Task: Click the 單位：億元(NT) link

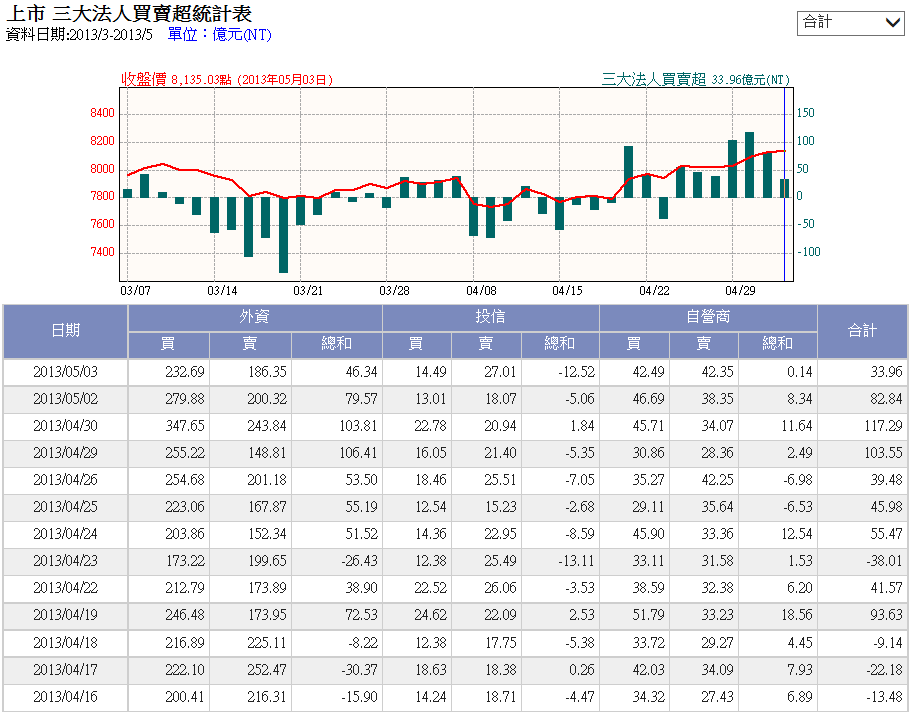Action: [219, 35]
